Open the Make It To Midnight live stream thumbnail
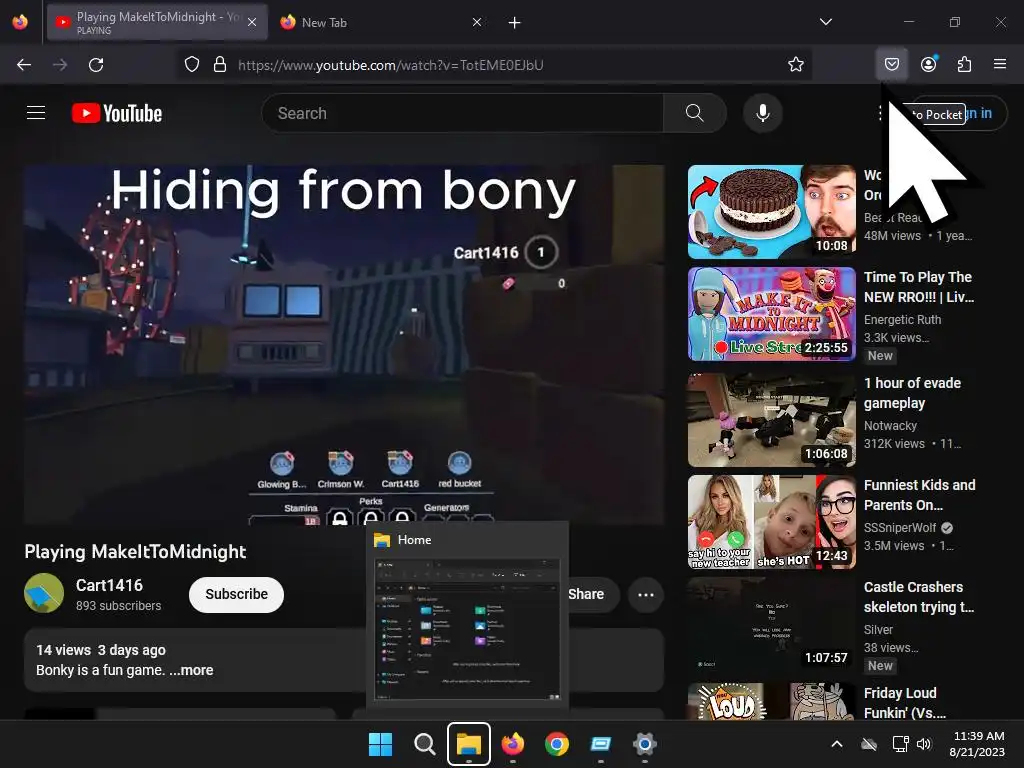The height and width of the screenshot is (768, 1024). click(771, 314)
